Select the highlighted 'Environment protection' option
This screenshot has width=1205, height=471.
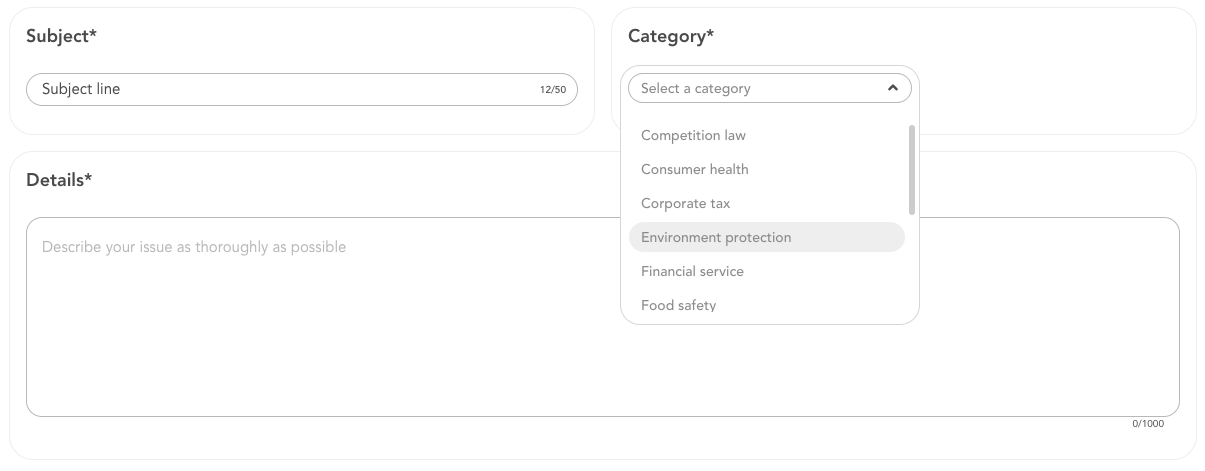[716, 237]
